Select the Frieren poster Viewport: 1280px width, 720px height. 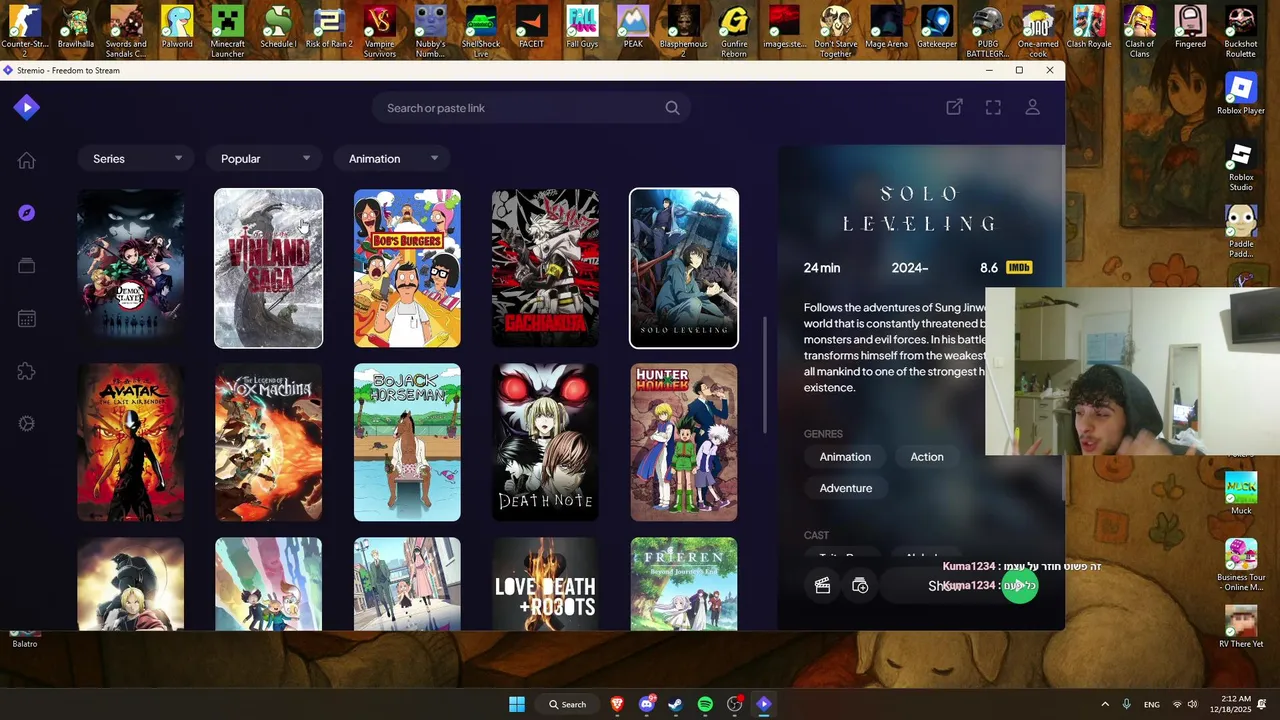coord(684,584)
